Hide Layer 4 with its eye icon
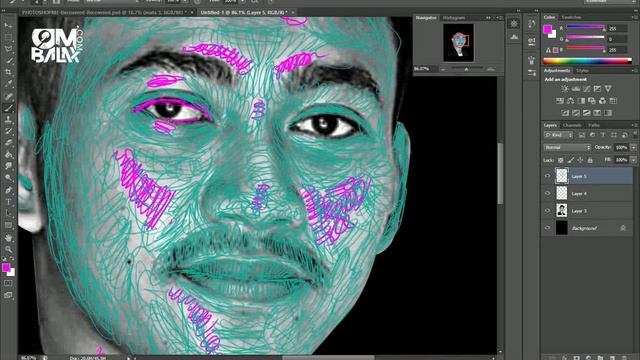The width and height of the screenshot is (640, 360). [x=548, y=193]
